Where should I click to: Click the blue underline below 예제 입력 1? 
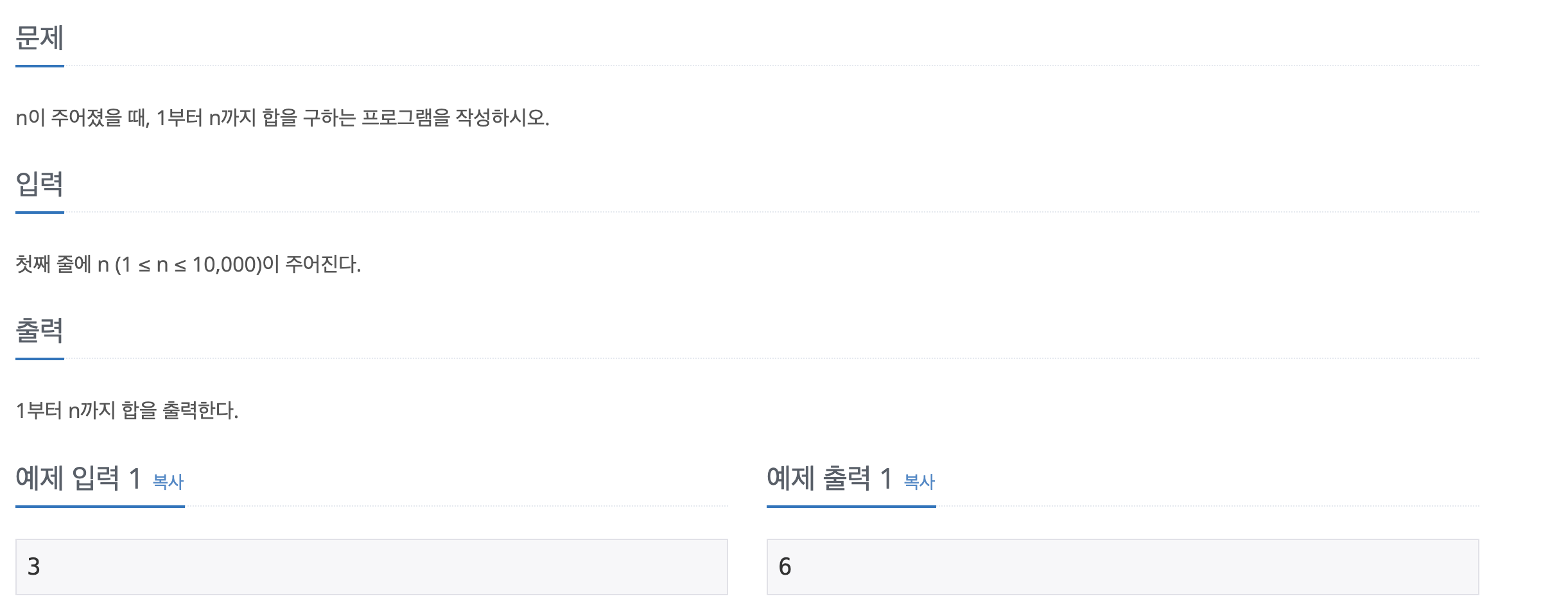(x=100, y=507)
